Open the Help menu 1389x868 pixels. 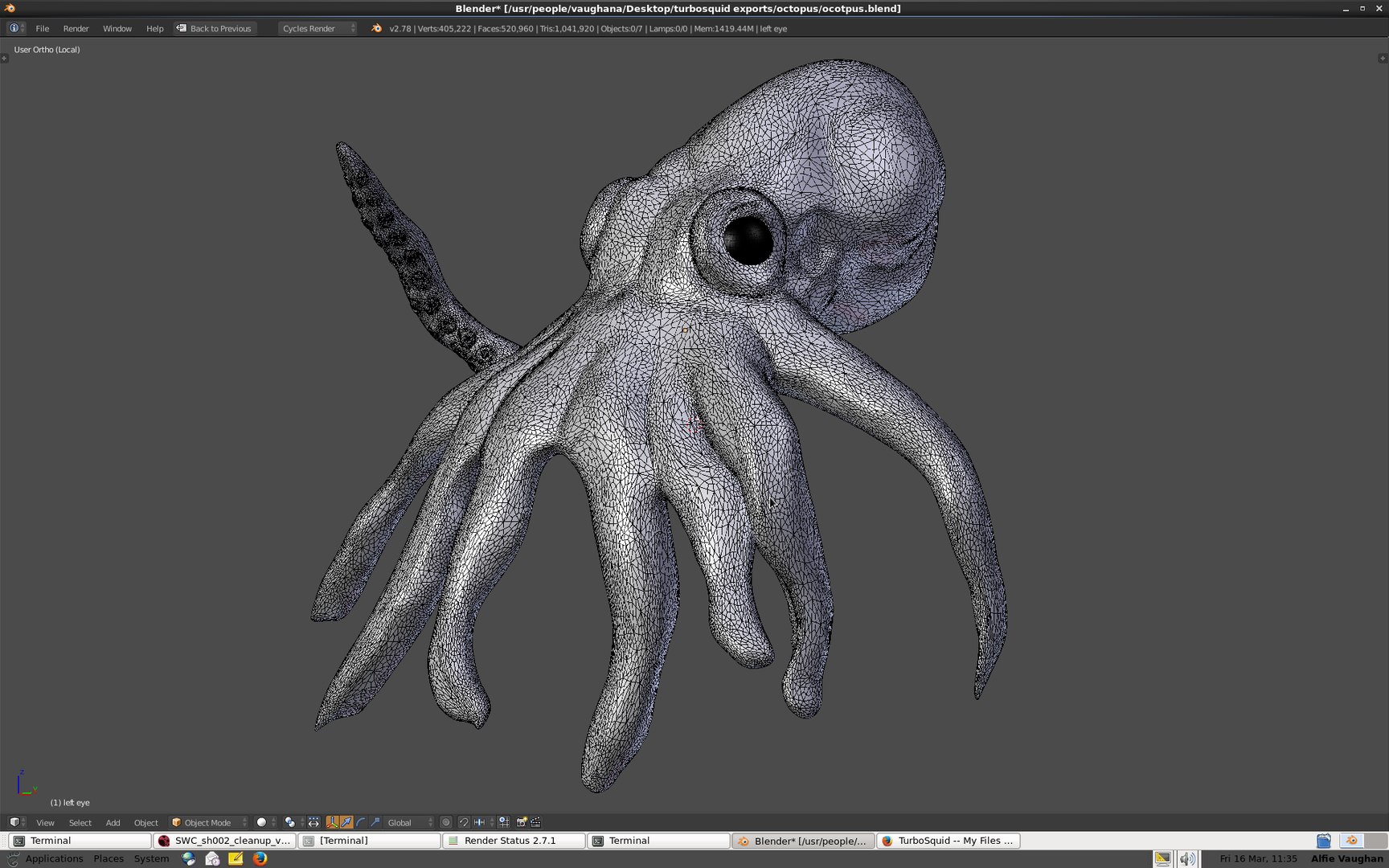click(154, 28)
